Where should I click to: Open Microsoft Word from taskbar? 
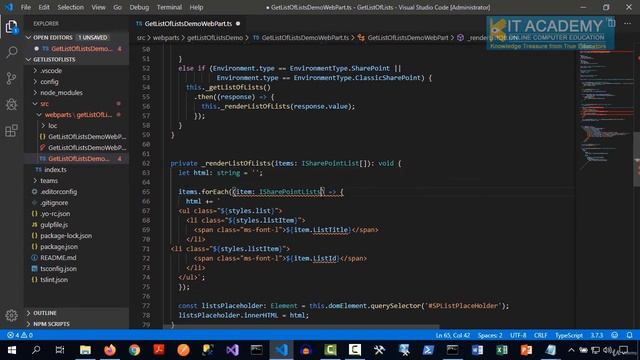[477, 350]
